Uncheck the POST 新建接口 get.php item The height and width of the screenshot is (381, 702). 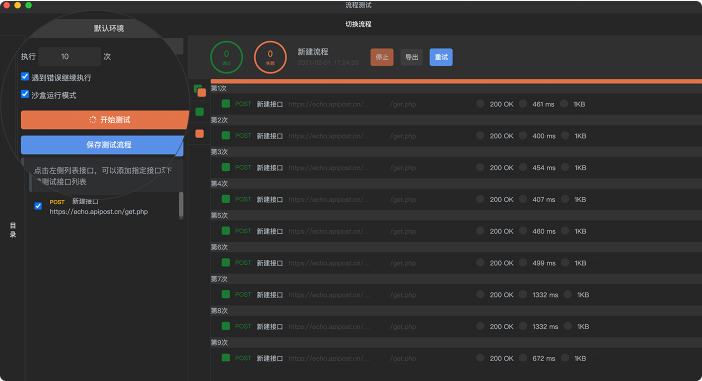(38, 206)
